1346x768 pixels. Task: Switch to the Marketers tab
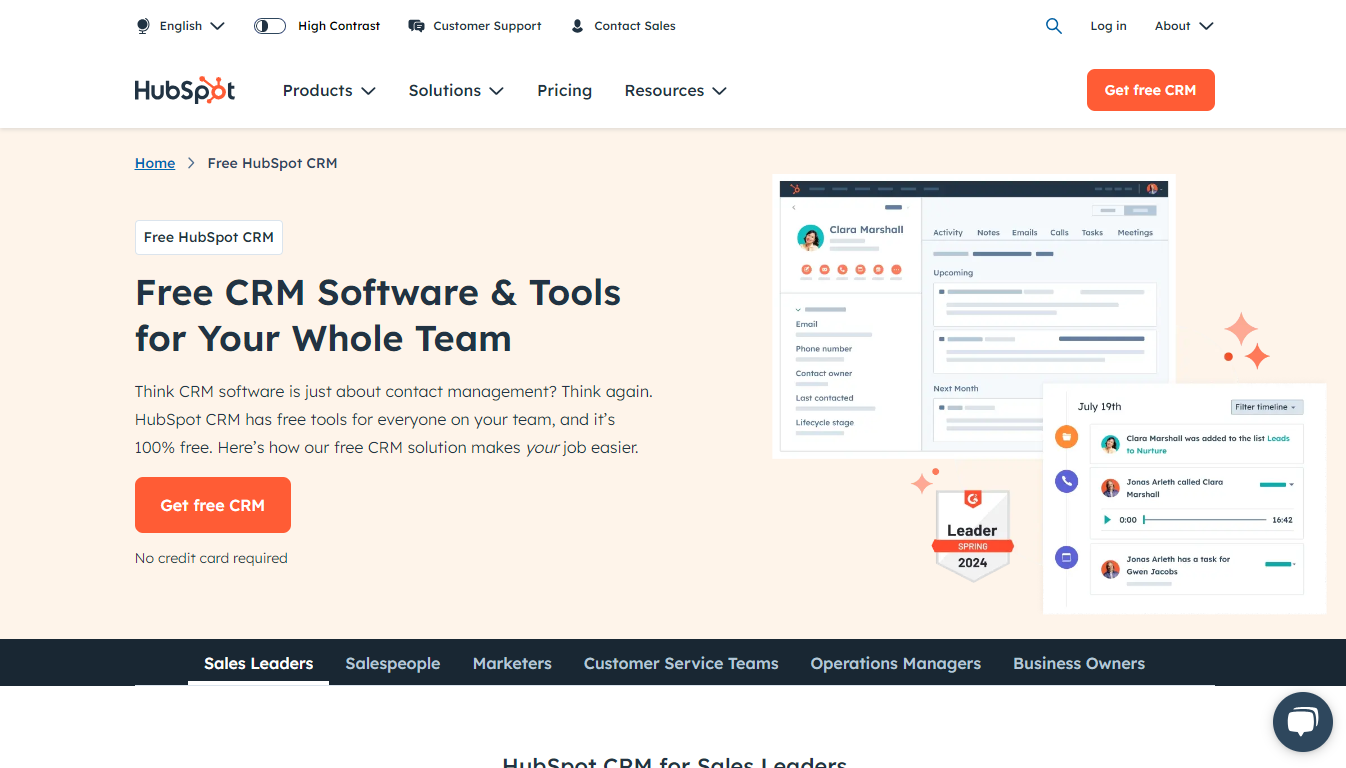pos(512,663)
